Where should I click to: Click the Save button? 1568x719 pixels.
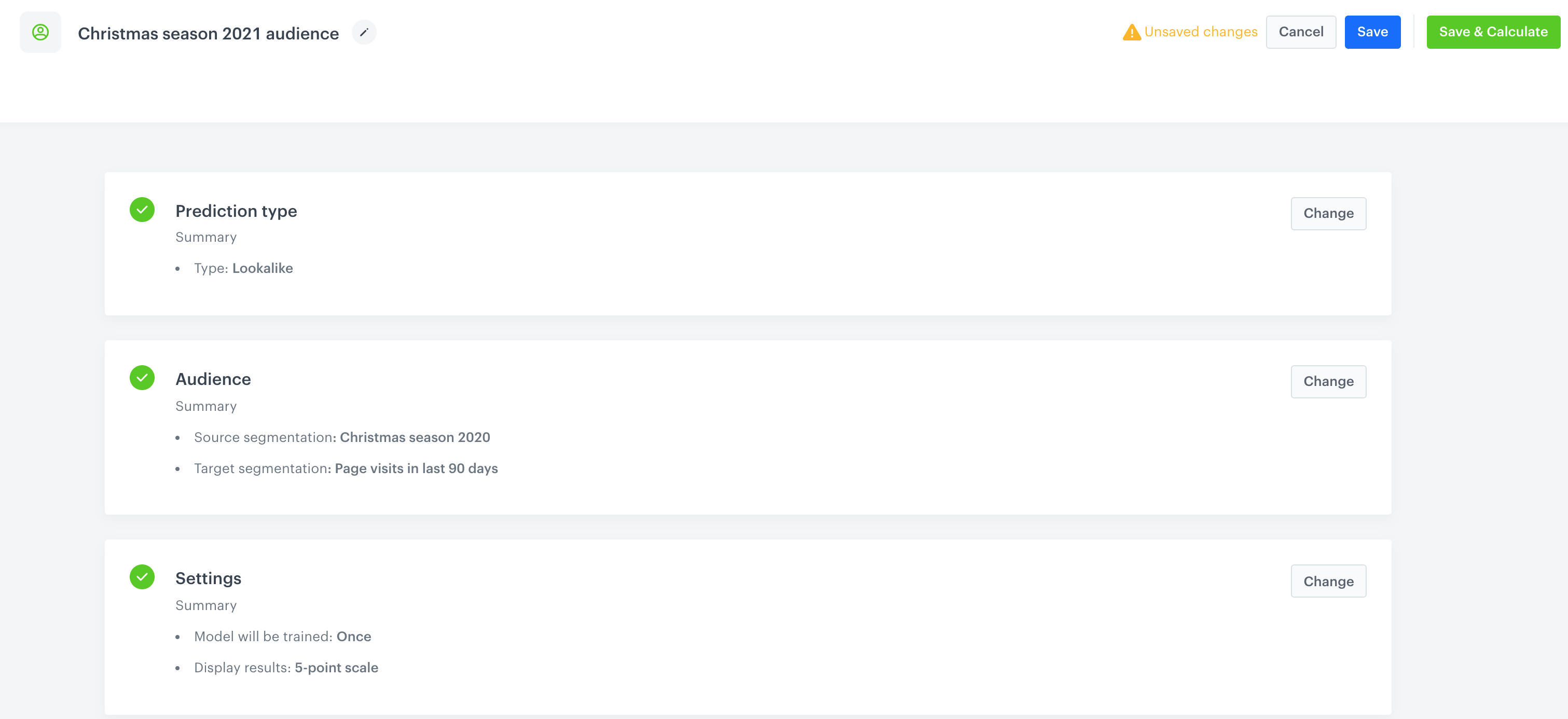click(1372, 32)
